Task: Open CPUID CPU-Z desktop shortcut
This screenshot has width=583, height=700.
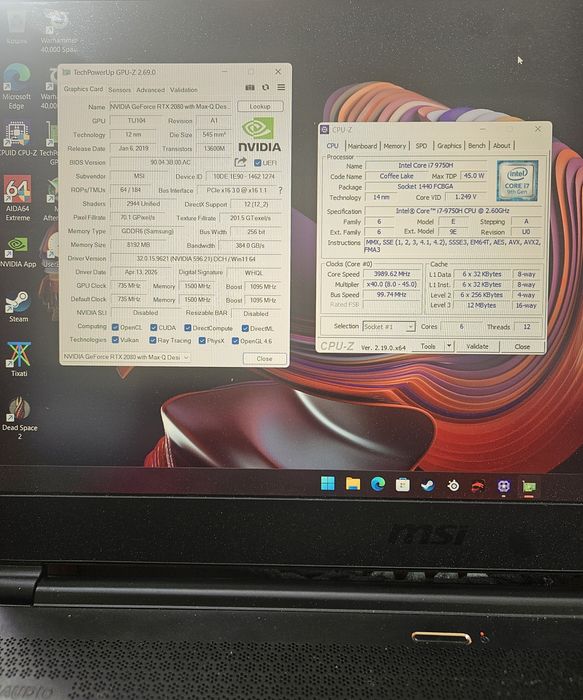Action: (18, 139)
